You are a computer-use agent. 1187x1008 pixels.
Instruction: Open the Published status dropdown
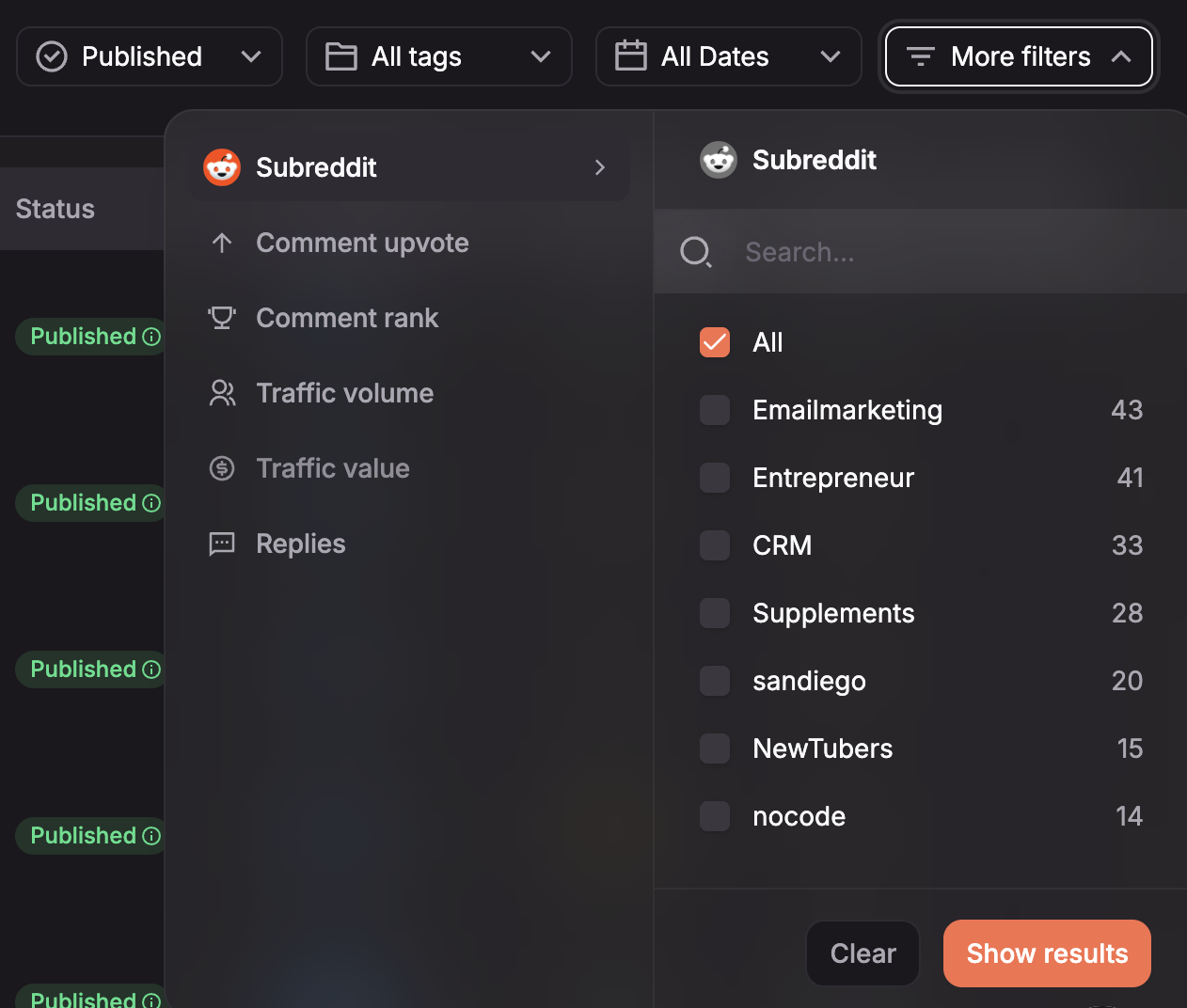[x=150, y=56]
